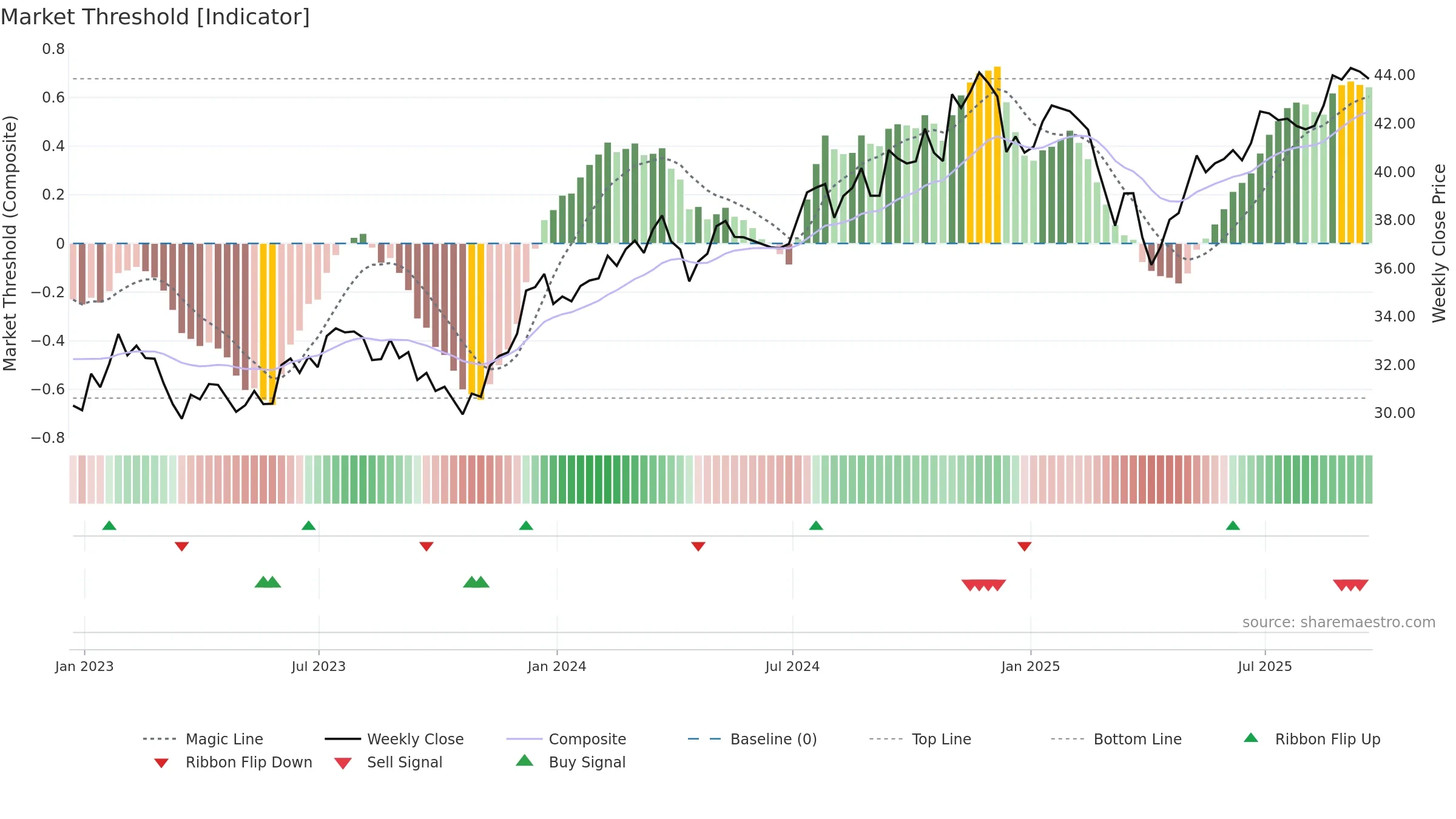1456x819 pixels.
Task: Click the red triangle Ribbon Flip Down legend symbol
Action: (161, 763)
